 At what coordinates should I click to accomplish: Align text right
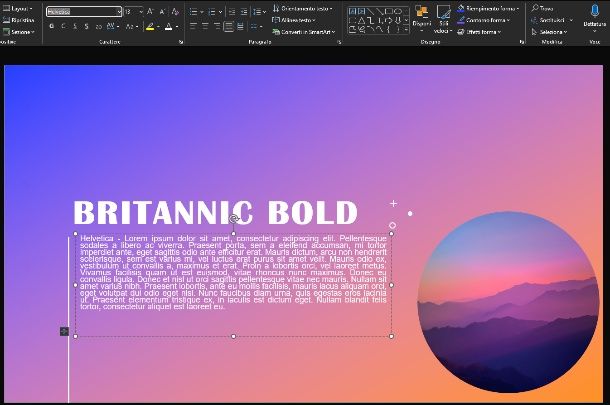[217, 26]
